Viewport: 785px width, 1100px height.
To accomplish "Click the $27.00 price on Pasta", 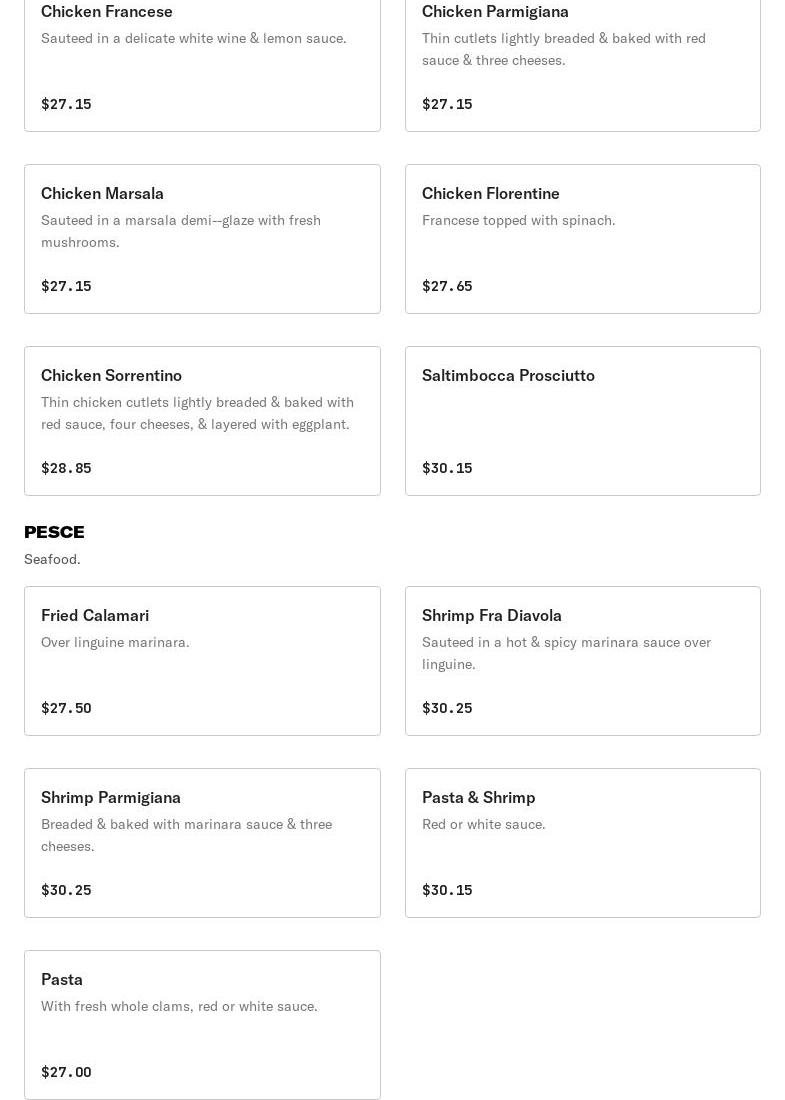I will pos(66,1072).
